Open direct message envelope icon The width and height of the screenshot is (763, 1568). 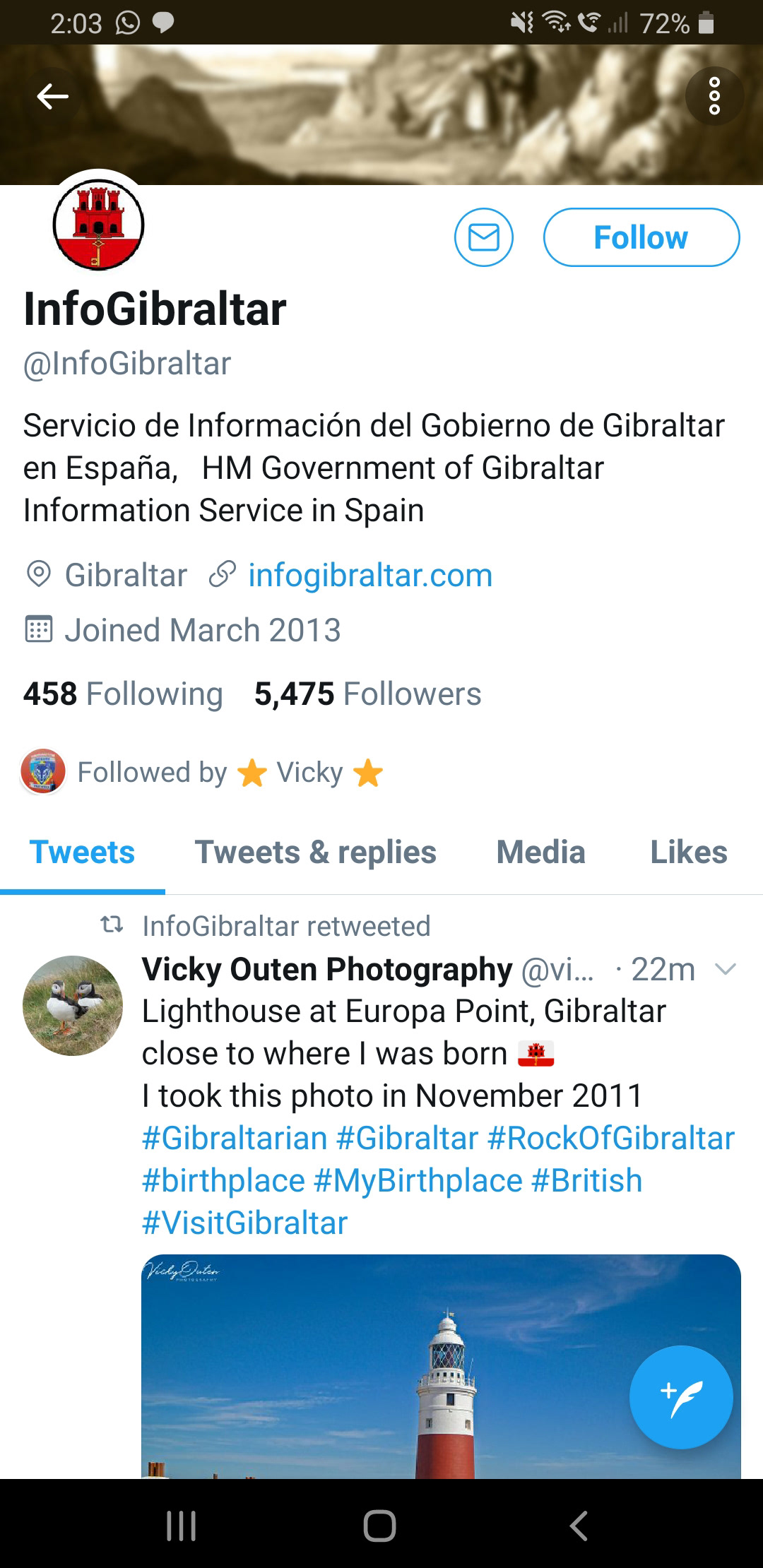click(484, 237)
